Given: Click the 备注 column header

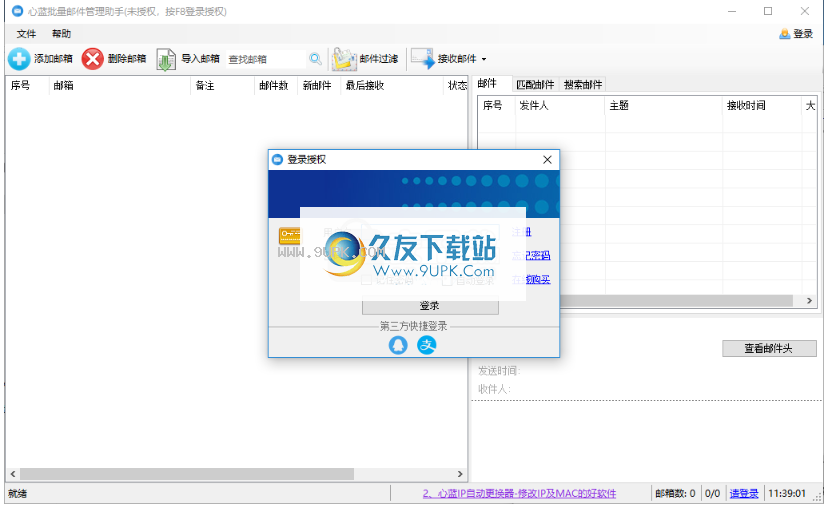Looking at the screenshot, I should 205,85.
